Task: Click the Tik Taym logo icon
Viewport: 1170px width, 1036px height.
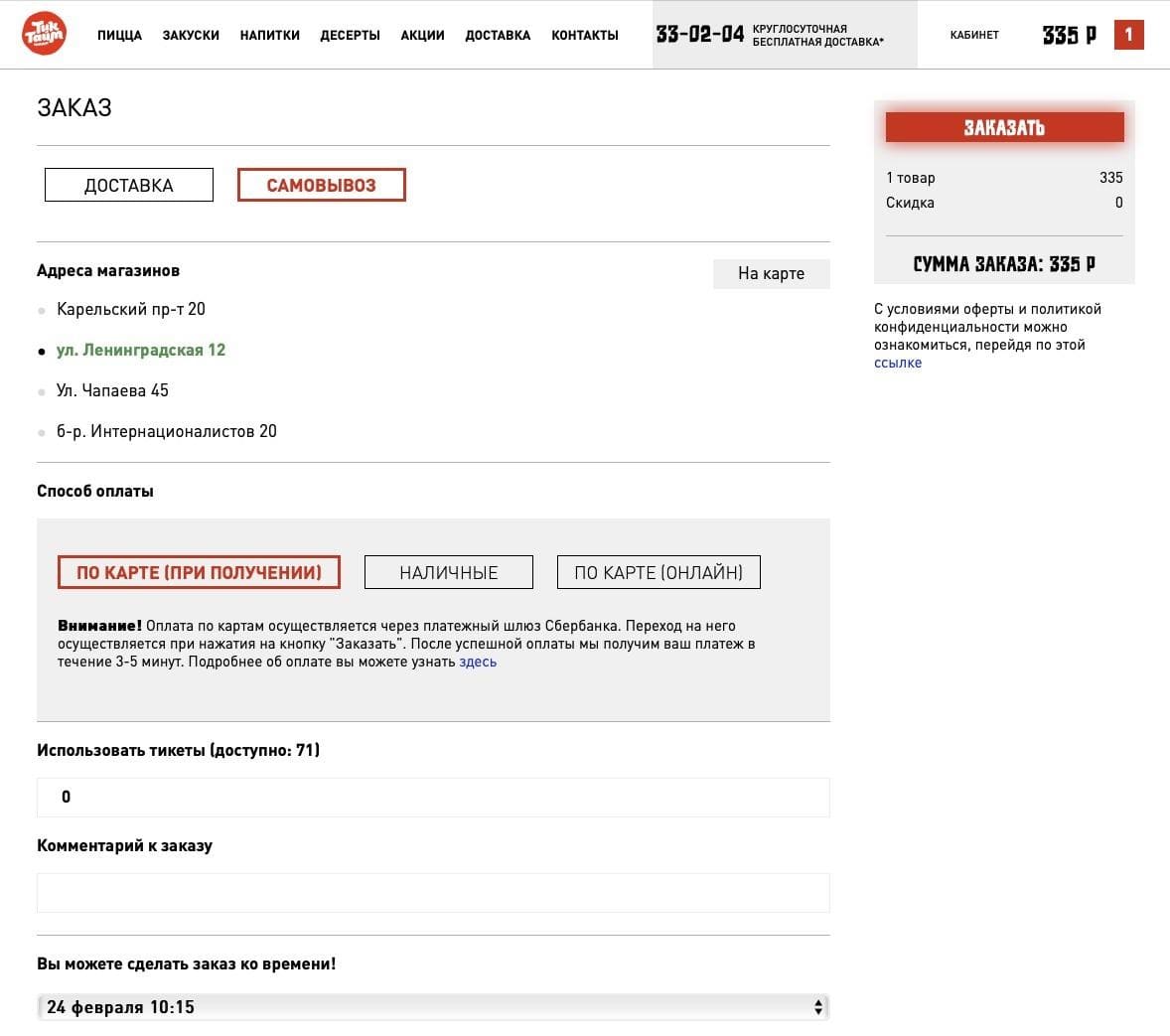Action: pos(44,35)
